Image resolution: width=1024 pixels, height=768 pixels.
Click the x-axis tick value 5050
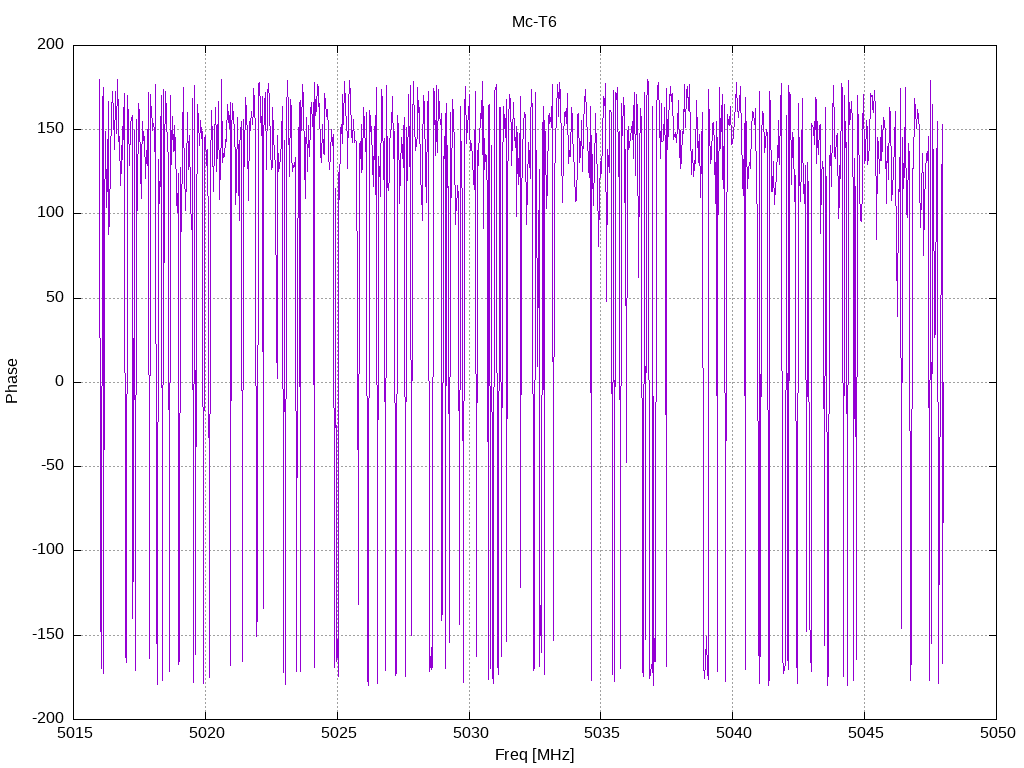(997, 733)
